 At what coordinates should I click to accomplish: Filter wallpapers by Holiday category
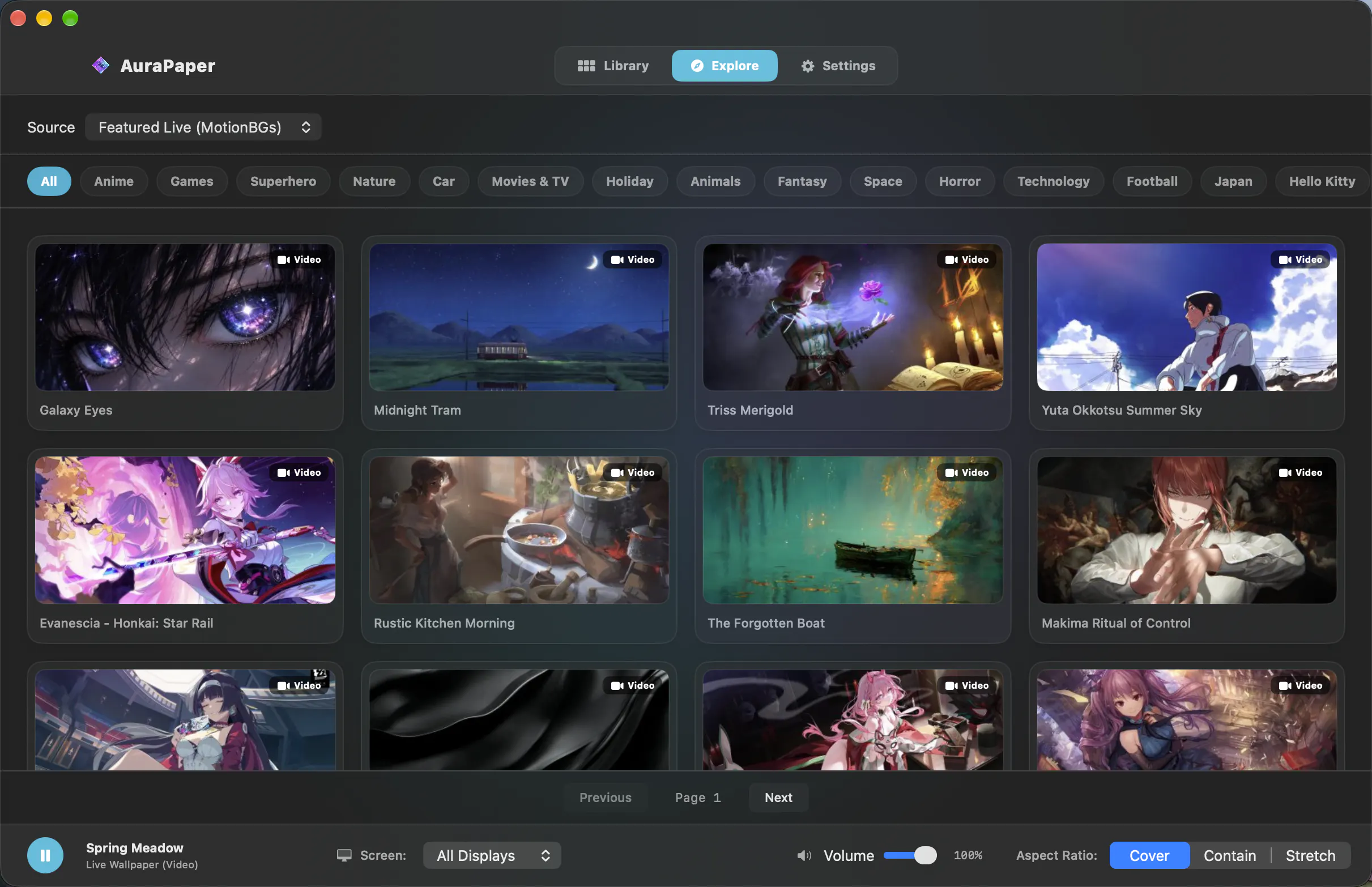[x=630, y=181]
